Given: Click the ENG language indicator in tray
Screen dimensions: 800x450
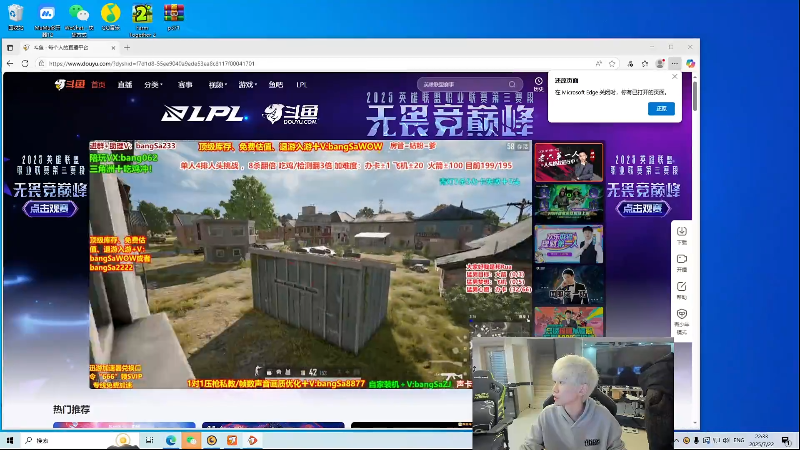Looking at the screenshot, I should [x=738, y=440].
